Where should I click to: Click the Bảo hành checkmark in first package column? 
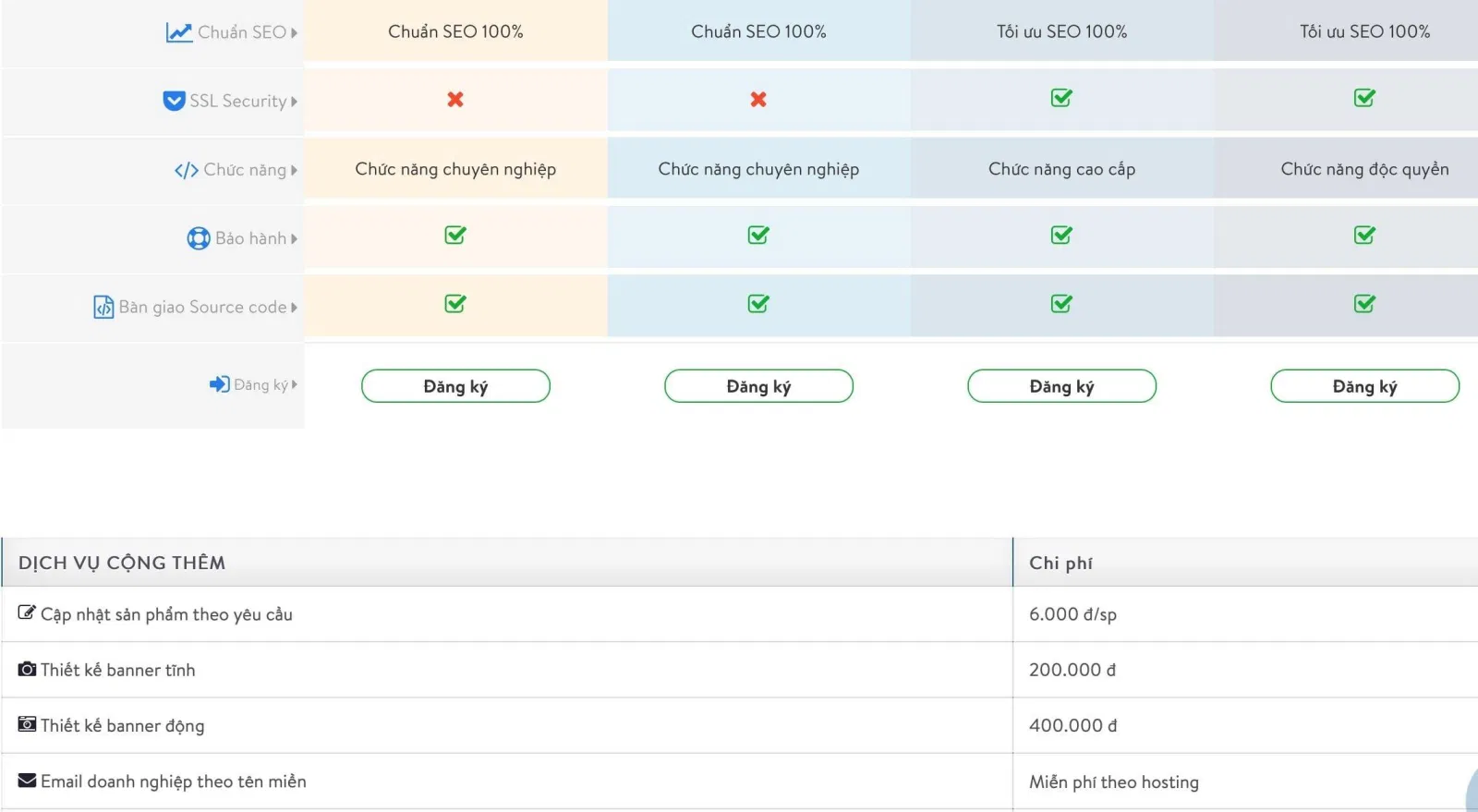pyautogui.click(x=455, y=236)
